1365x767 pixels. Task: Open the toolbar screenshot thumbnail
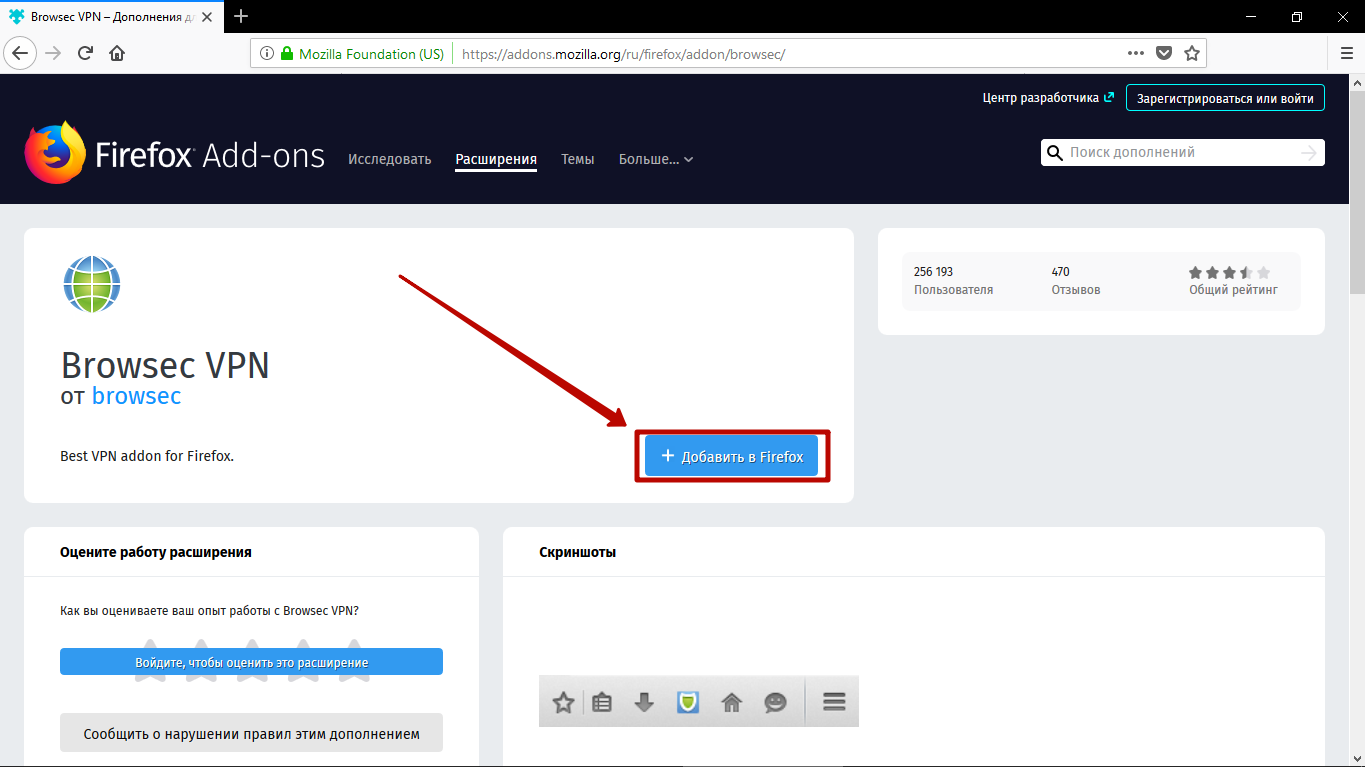click(x=699, y=701)
